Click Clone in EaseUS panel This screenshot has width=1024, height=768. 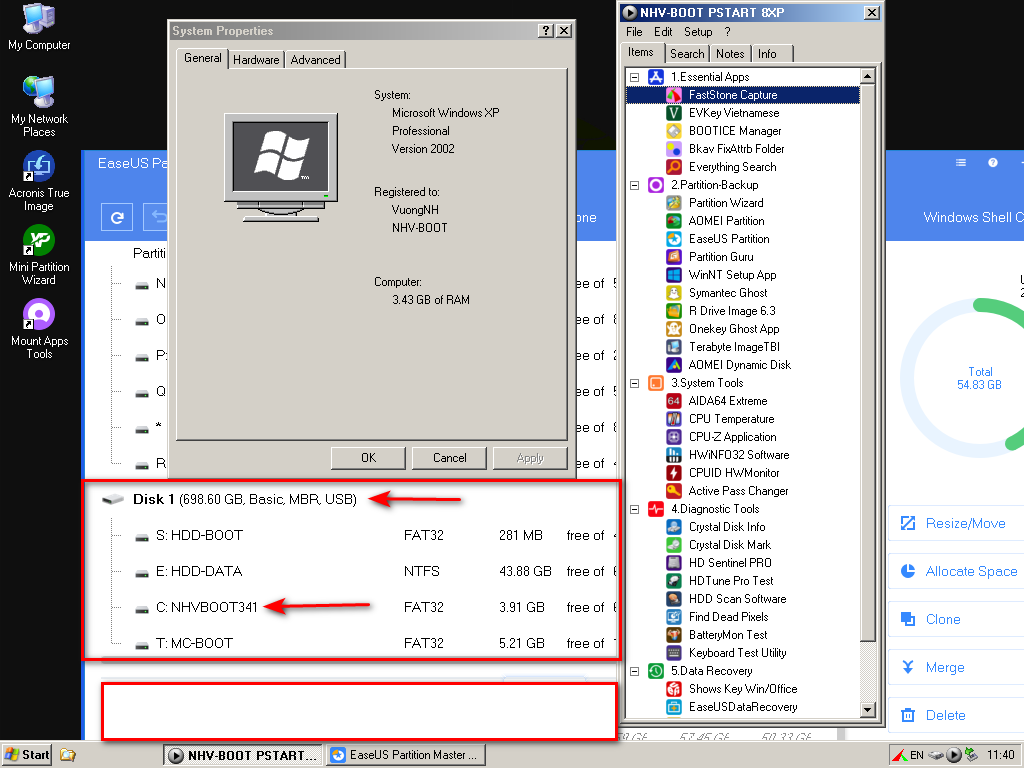[955, 619]
